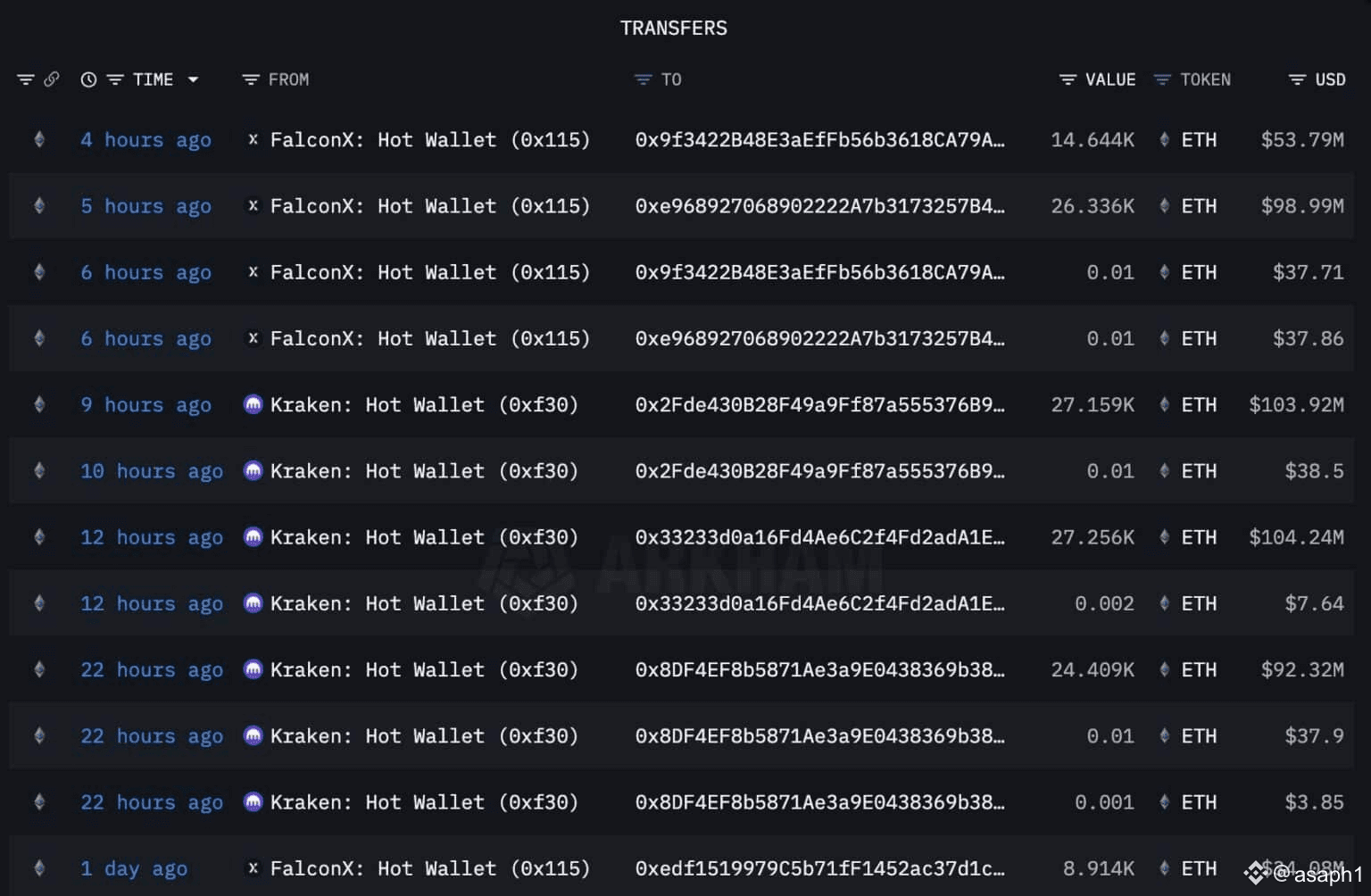The height and width of the screenshot is (896, 1371).
Task: Click the link chain icon in header
Action: [52, 79]
